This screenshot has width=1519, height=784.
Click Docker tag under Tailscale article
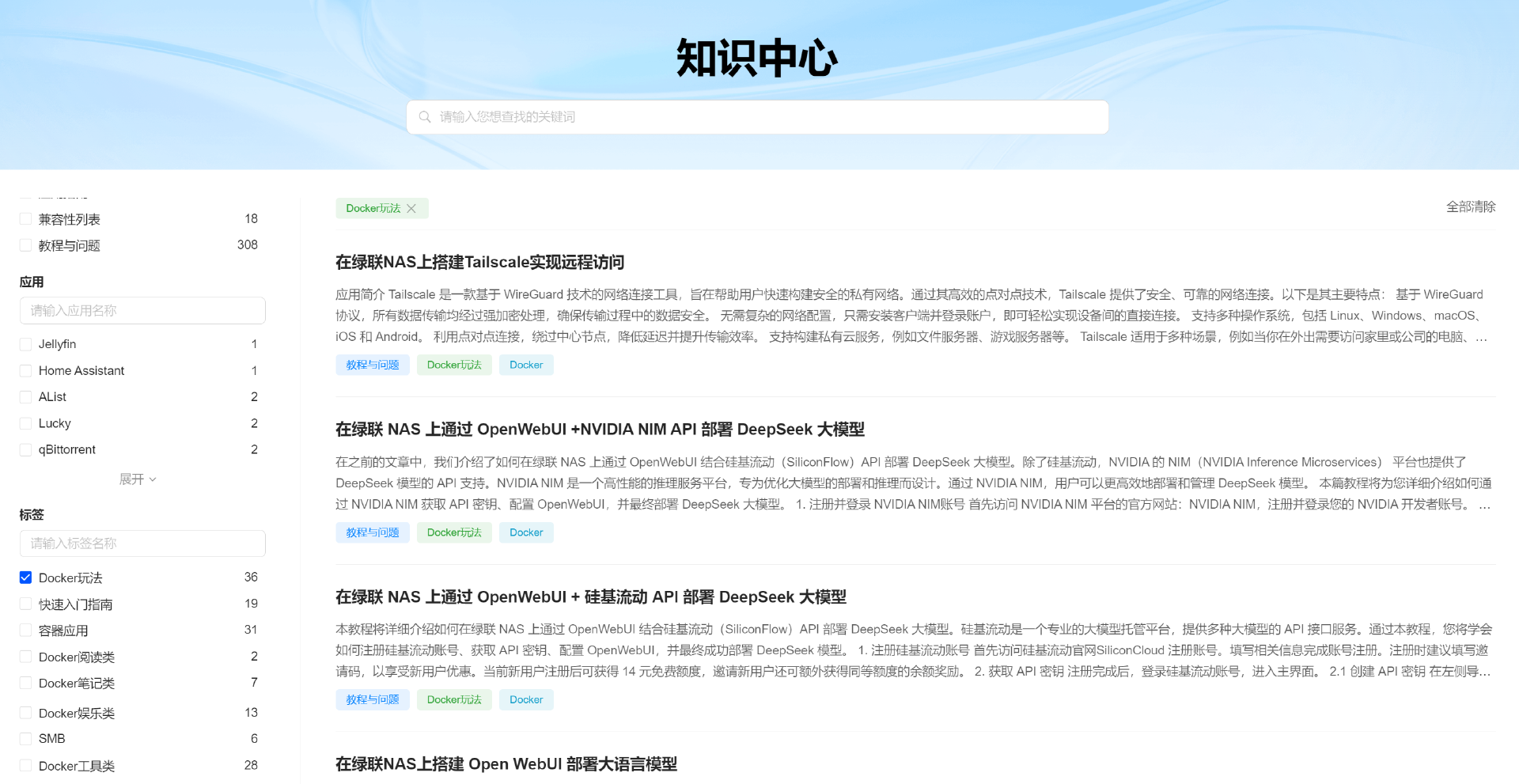click(526, 365)
